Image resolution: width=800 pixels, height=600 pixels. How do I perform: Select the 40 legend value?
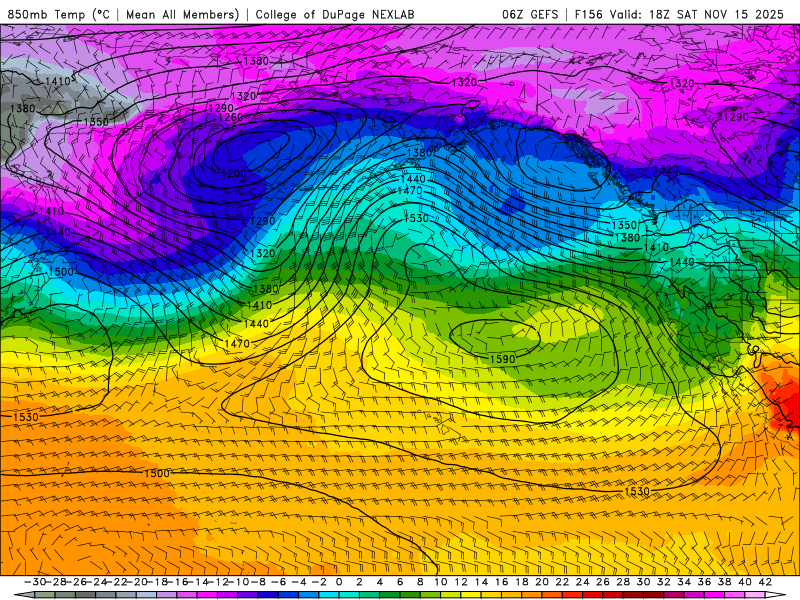pos(745,582)
